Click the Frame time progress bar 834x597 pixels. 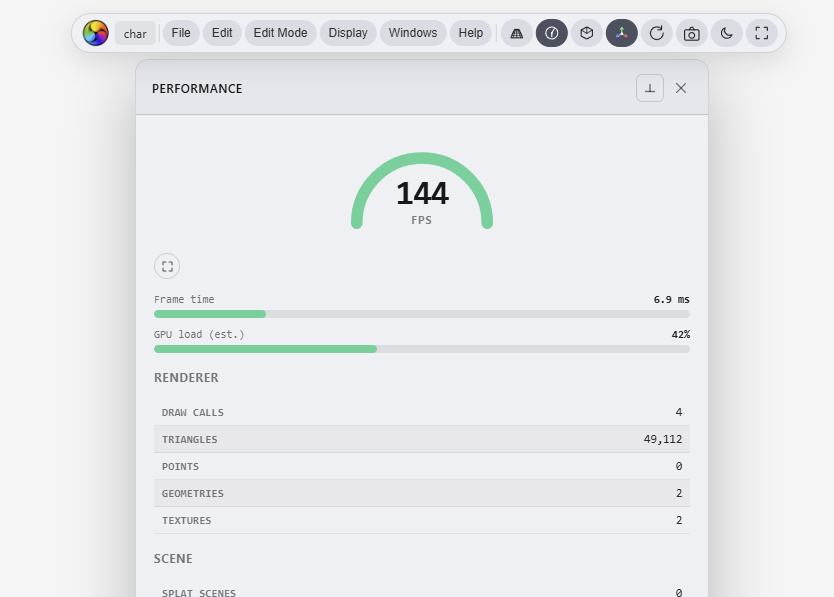[x=422, y=314]
